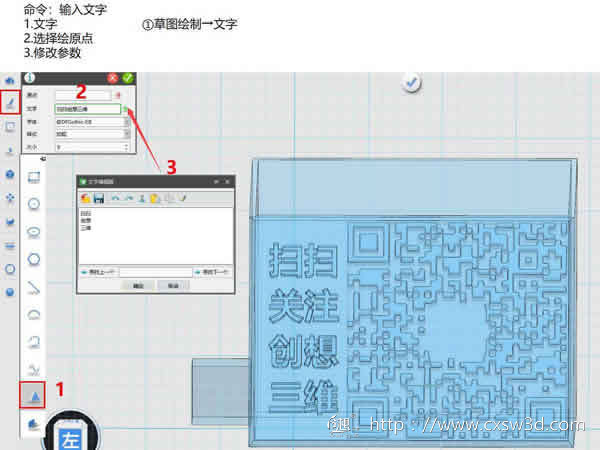Click last toolbar icon in text editor
This screenshot has height=450, width=600.
pos(182,198)
